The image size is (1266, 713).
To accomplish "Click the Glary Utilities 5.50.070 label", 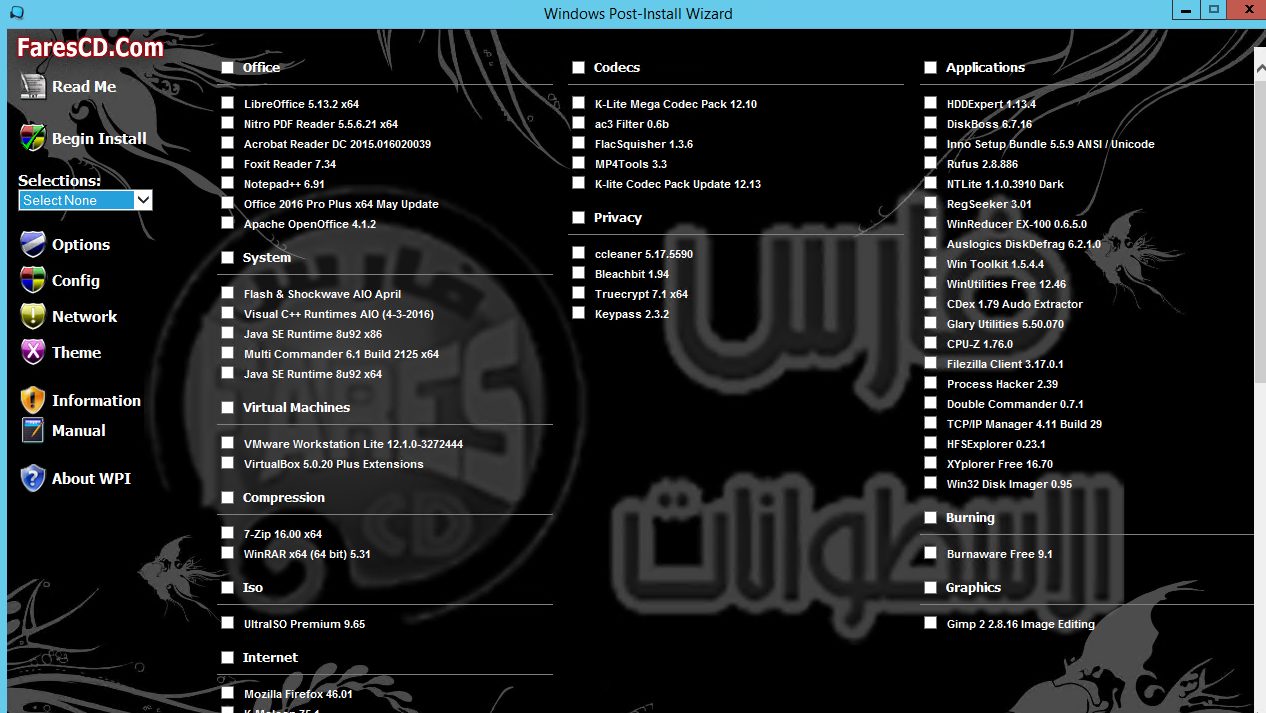I will click(x=1005, y=324).
